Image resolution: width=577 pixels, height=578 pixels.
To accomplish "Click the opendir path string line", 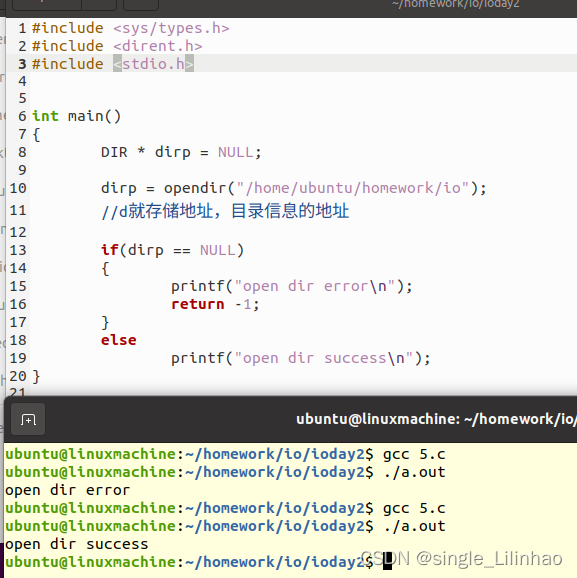I will tap(293, 188).
